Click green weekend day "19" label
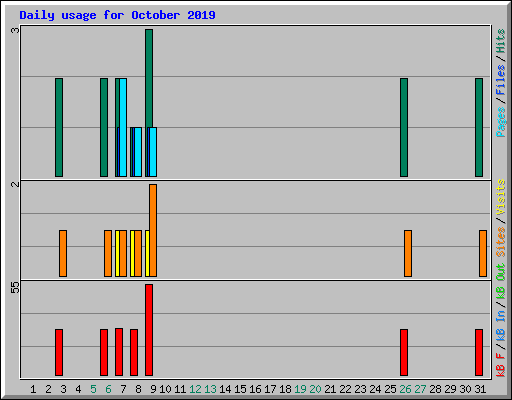Viewport: 512px width, 400px height. [300, 389]
